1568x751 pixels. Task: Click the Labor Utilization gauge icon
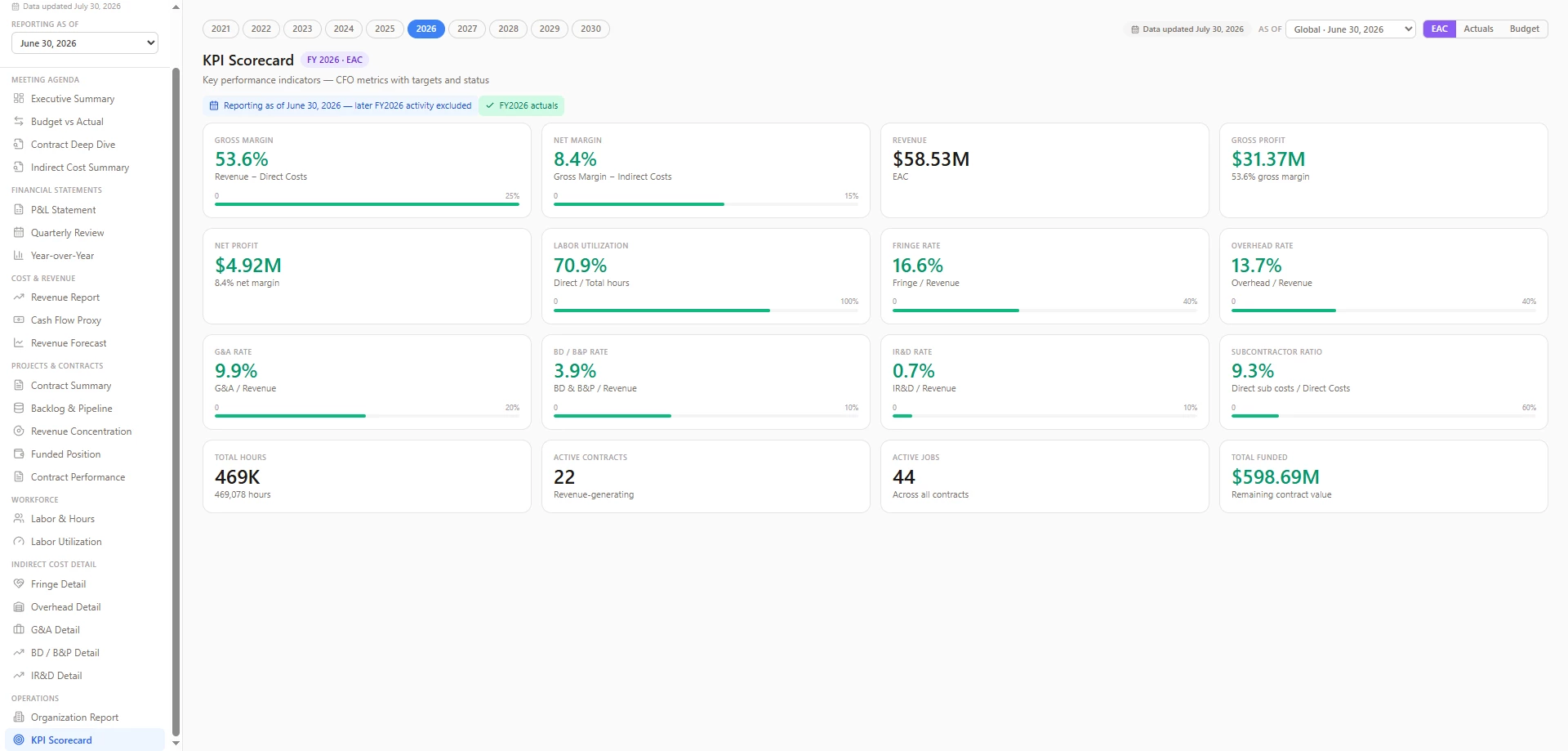pos(19,541)
